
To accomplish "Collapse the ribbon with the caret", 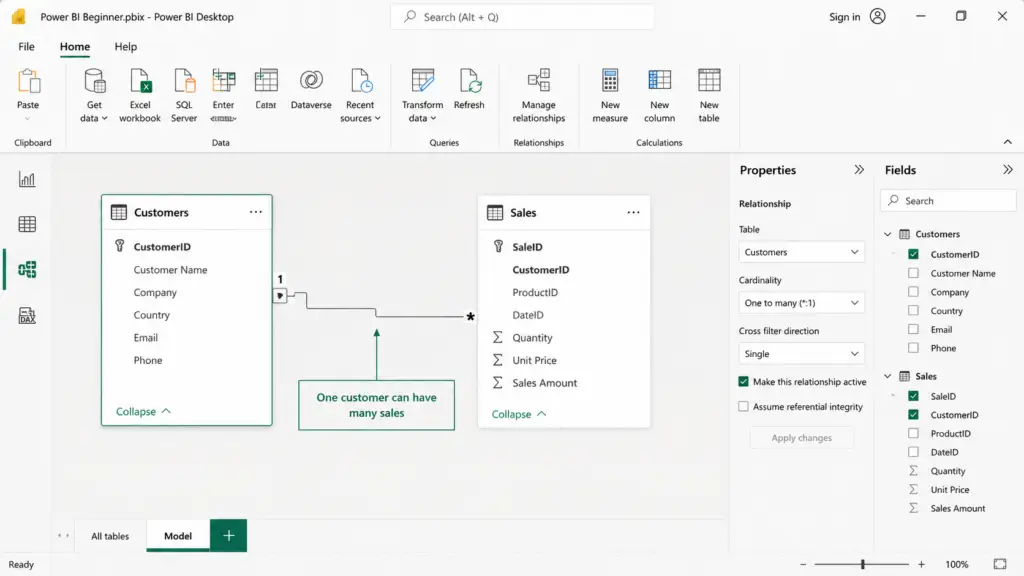I will click(x=1008, y=142).
